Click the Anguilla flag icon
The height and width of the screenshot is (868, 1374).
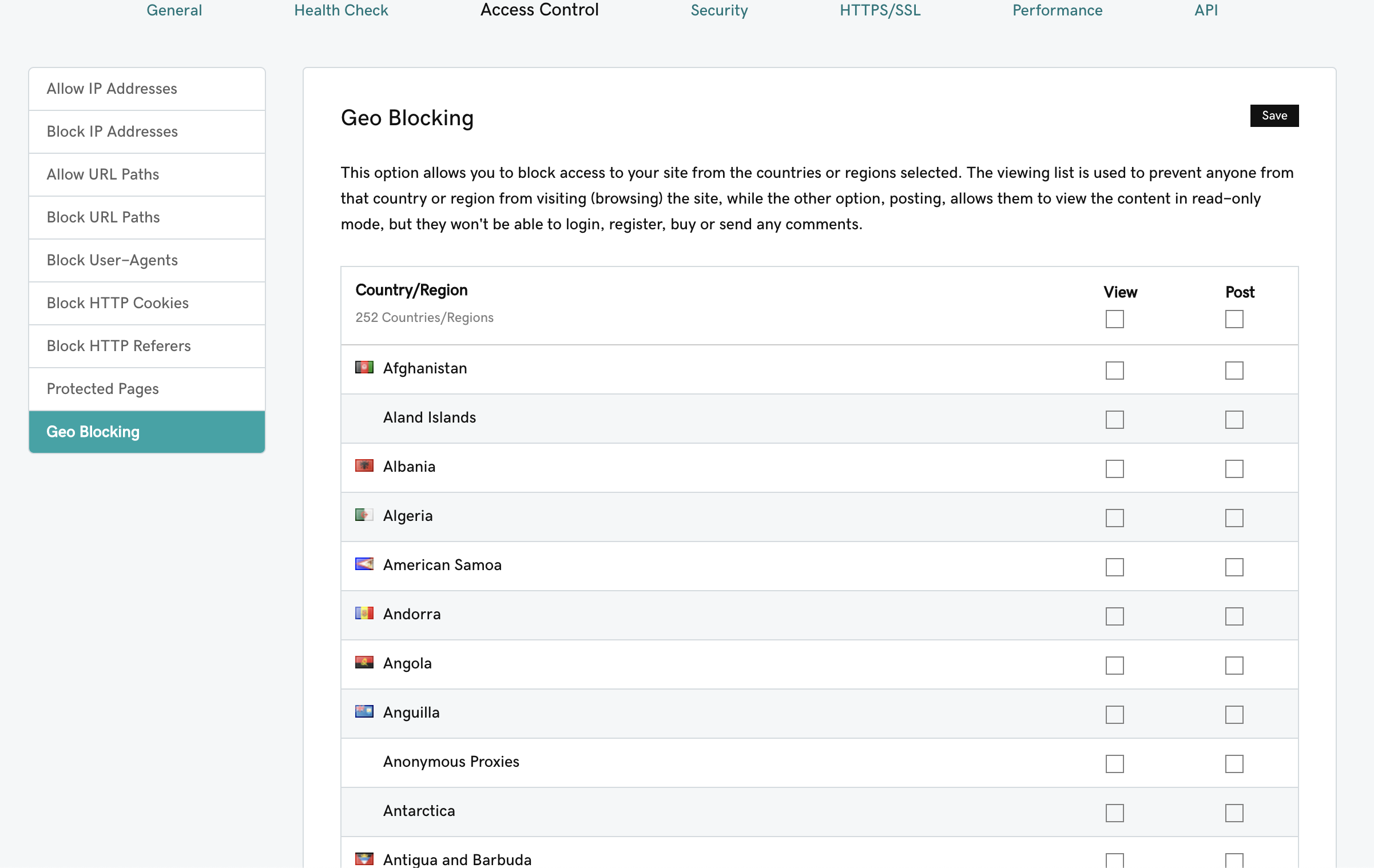[x=364, y=711]
